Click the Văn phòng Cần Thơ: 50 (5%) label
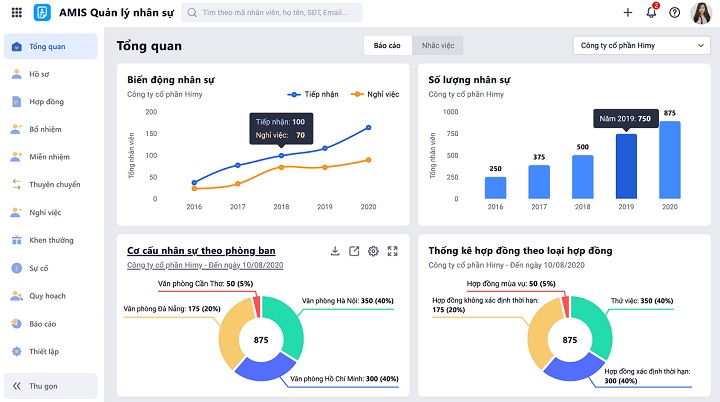 coord(205,283)
